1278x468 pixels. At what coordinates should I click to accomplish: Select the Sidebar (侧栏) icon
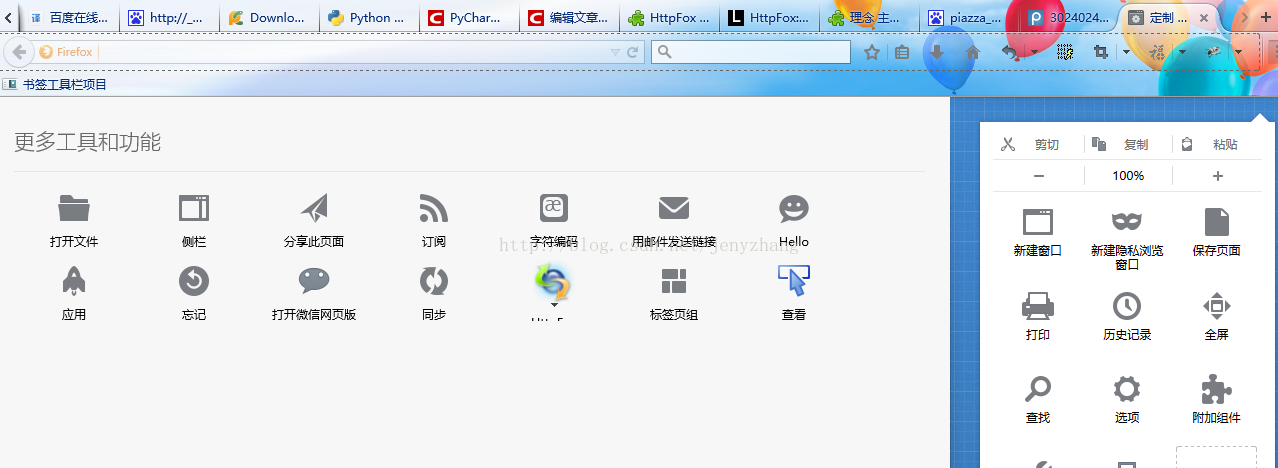[x=194, y=208]
